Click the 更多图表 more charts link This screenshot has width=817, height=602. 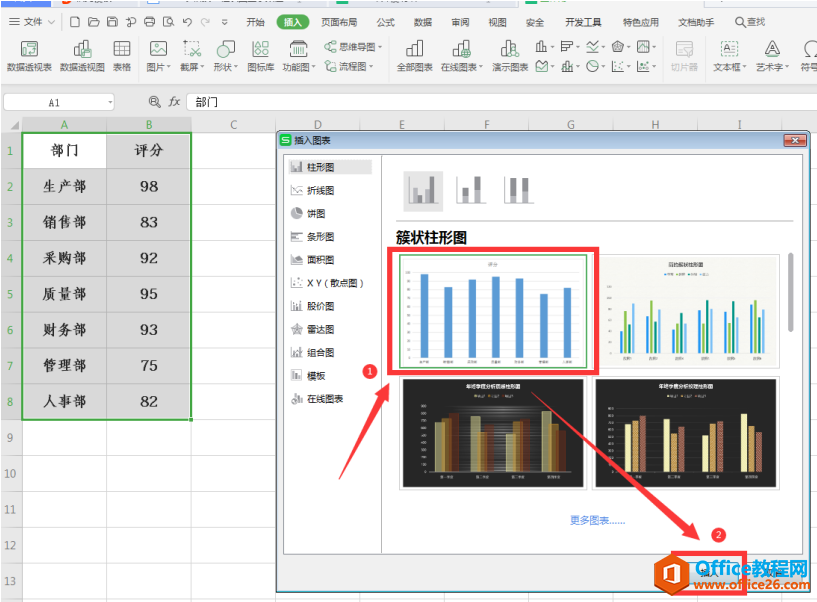[x=597, y=520]
